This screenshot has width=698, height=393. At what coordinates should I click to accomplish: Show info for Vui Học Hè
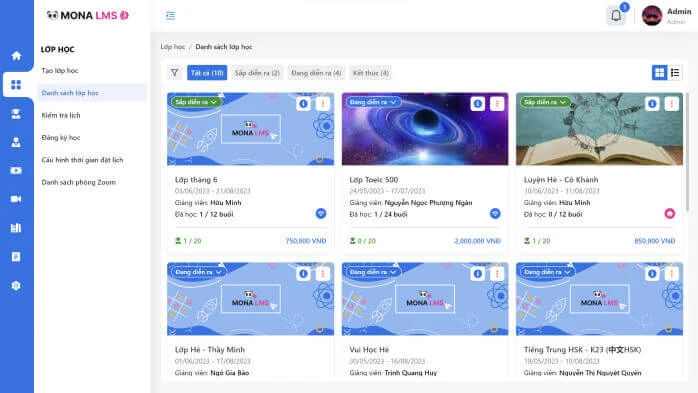478,274
